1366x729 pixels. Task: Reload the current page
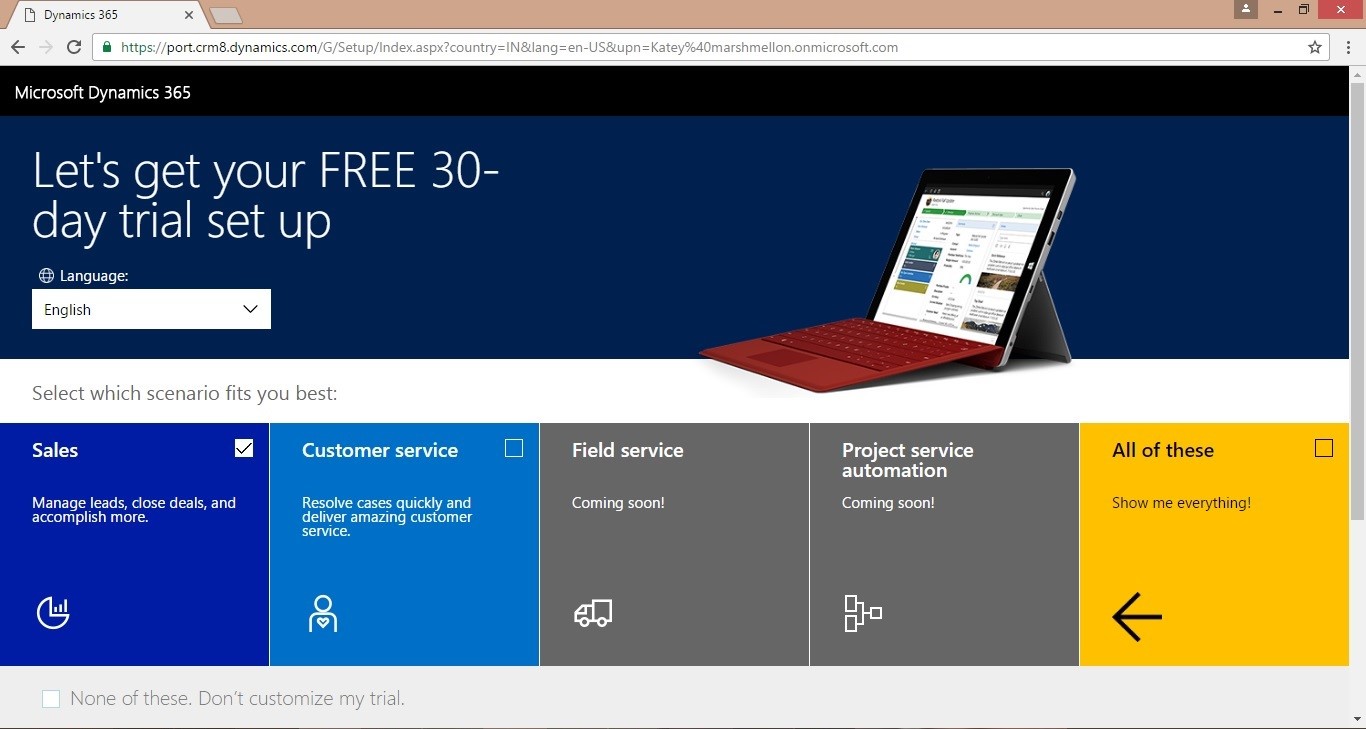pyautogui.click(x=74, y=47)
